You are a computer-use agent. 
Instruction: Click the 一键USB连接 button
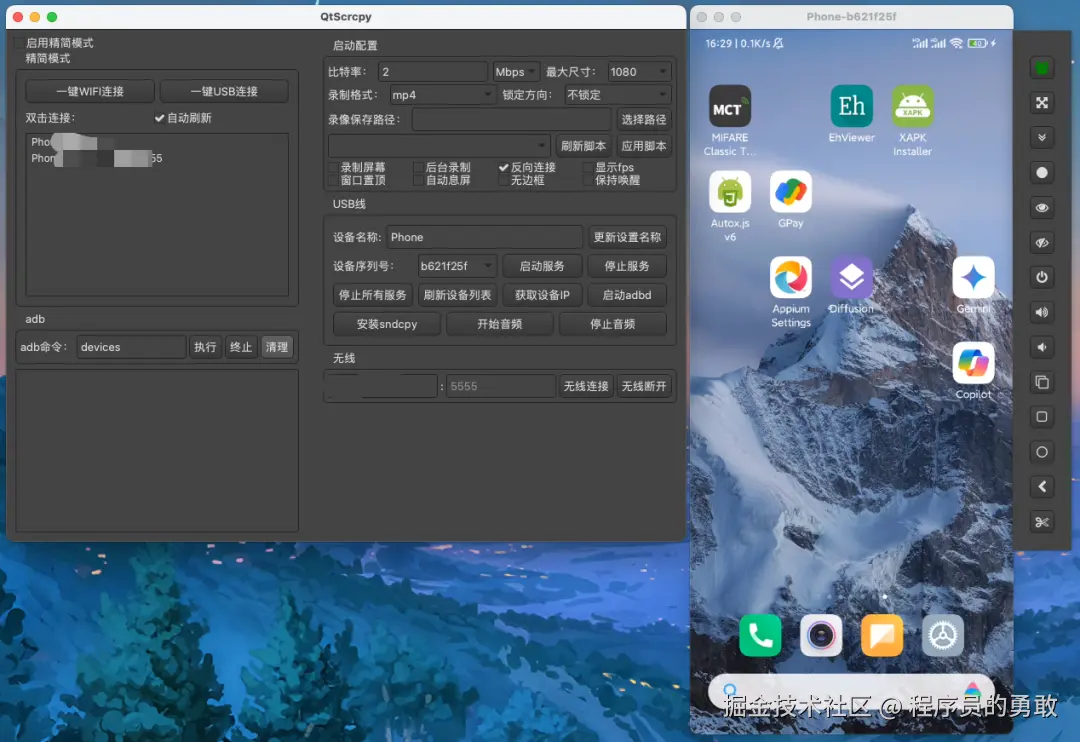click(x=224, y=92)
